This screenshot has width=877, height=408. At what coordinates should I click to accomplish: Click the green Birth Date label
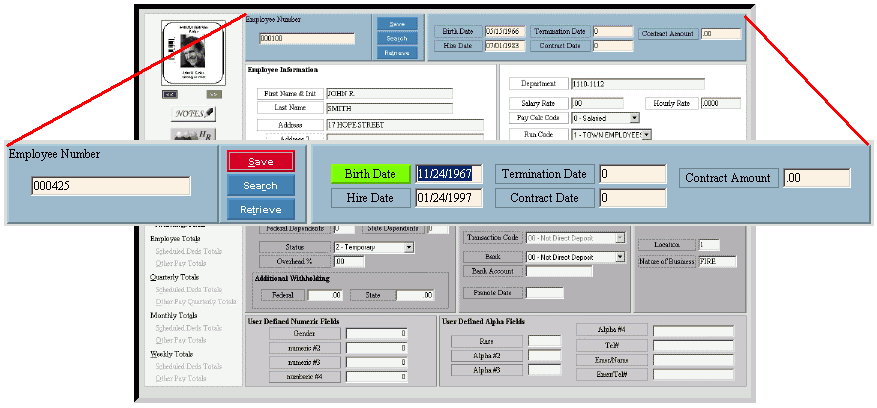pos(370,174)
